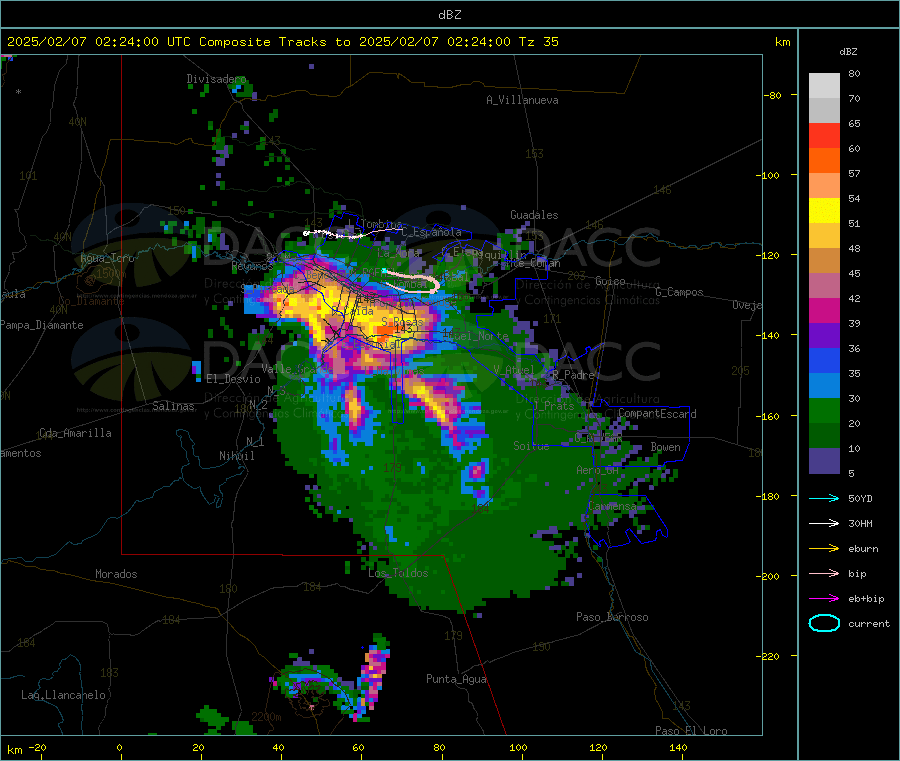Click the Soitue place label
Image resolution: width=900 pixels, height=761 pixels.
tap(531, 446)
